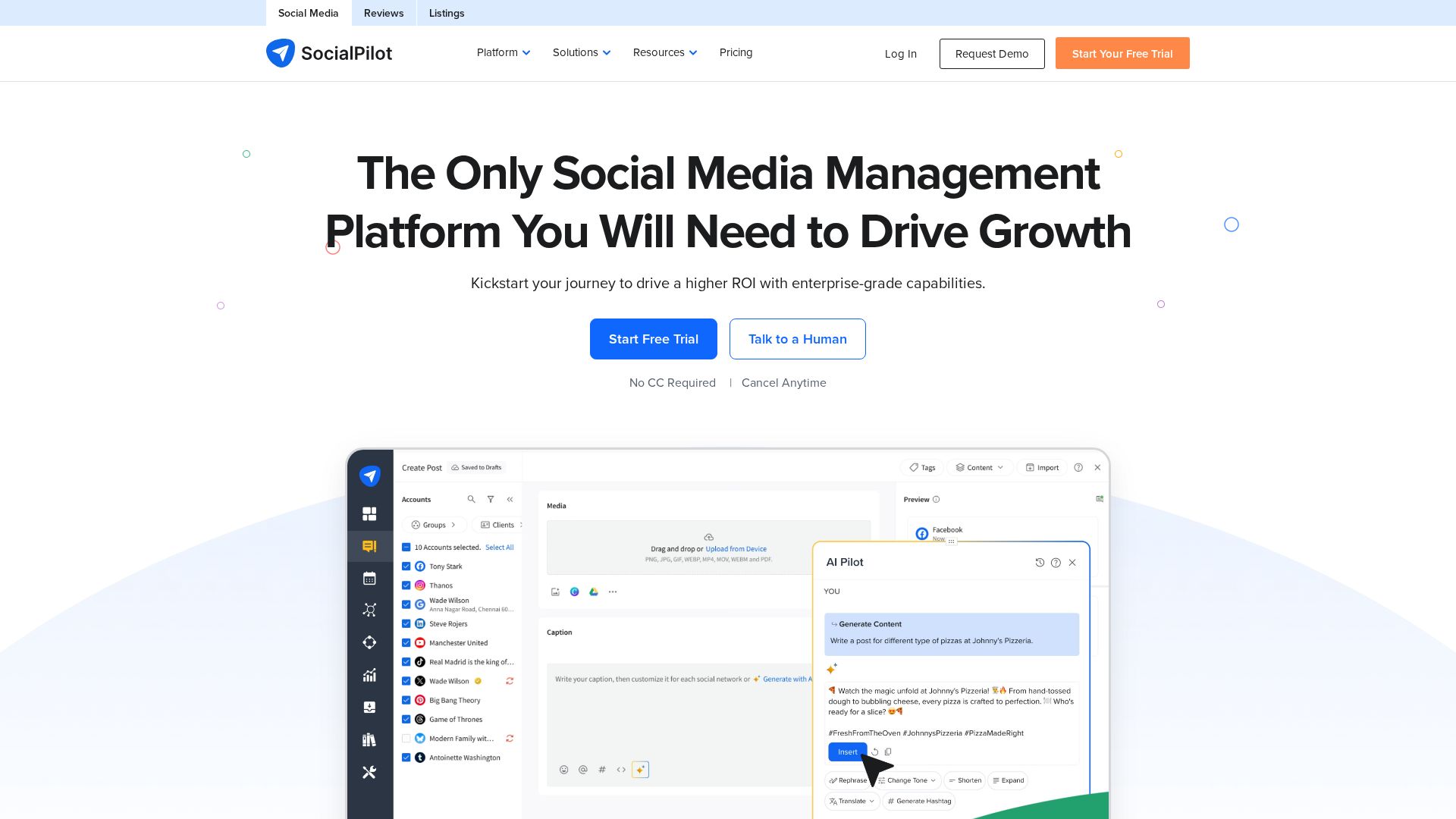Toggle the Big Bang Theory checkbox
This screenshot has height=819, width=1456.
click(x=406, y=701)
